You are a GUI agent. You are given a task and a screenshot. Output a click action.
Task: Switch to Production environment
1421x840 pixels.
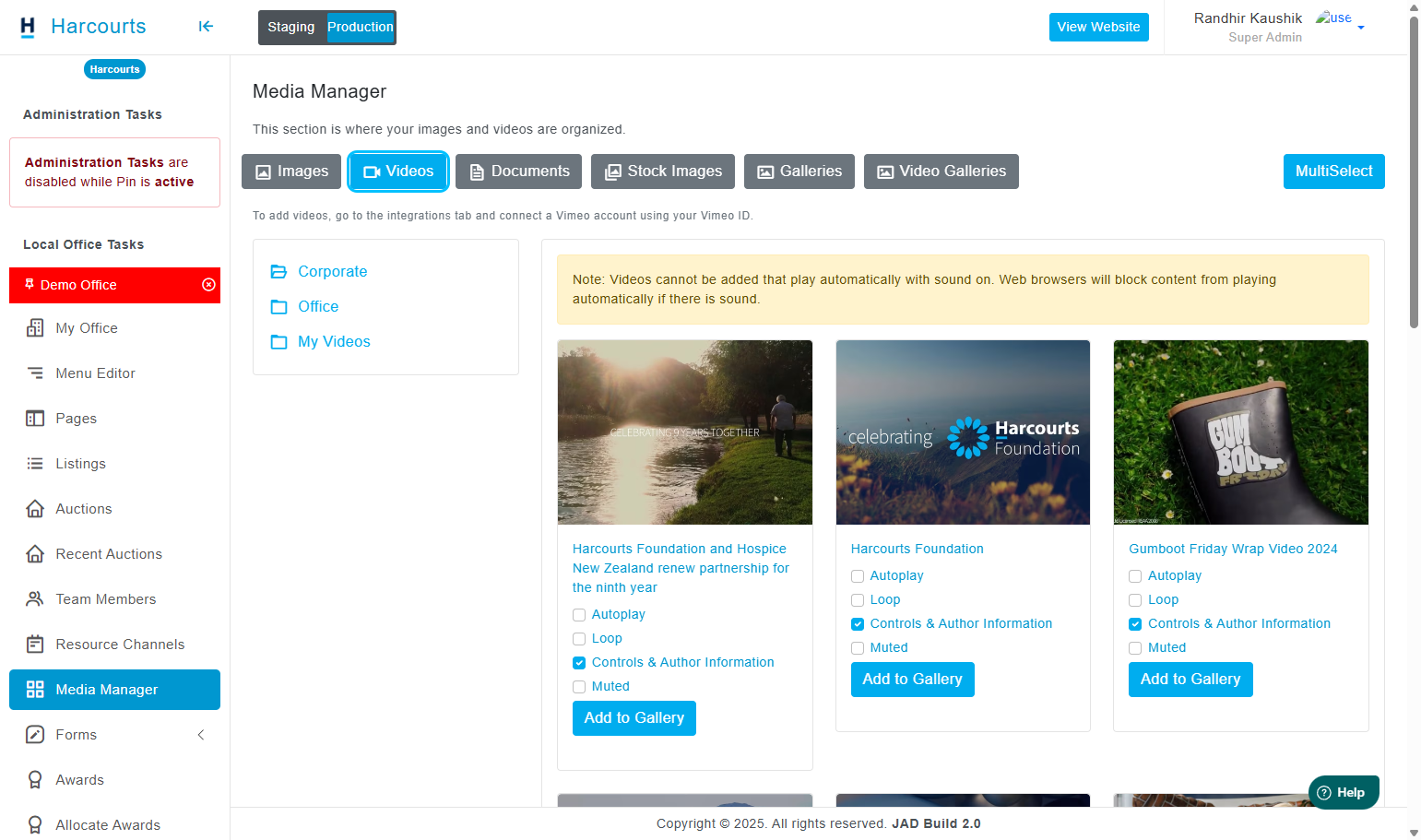click(361, 27)
